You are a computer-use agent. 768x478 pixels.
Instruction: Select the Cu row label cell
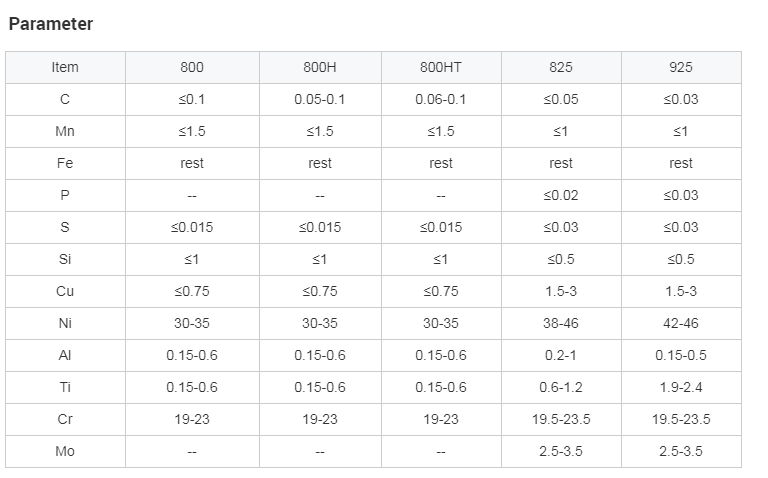(x=65, y=291)
